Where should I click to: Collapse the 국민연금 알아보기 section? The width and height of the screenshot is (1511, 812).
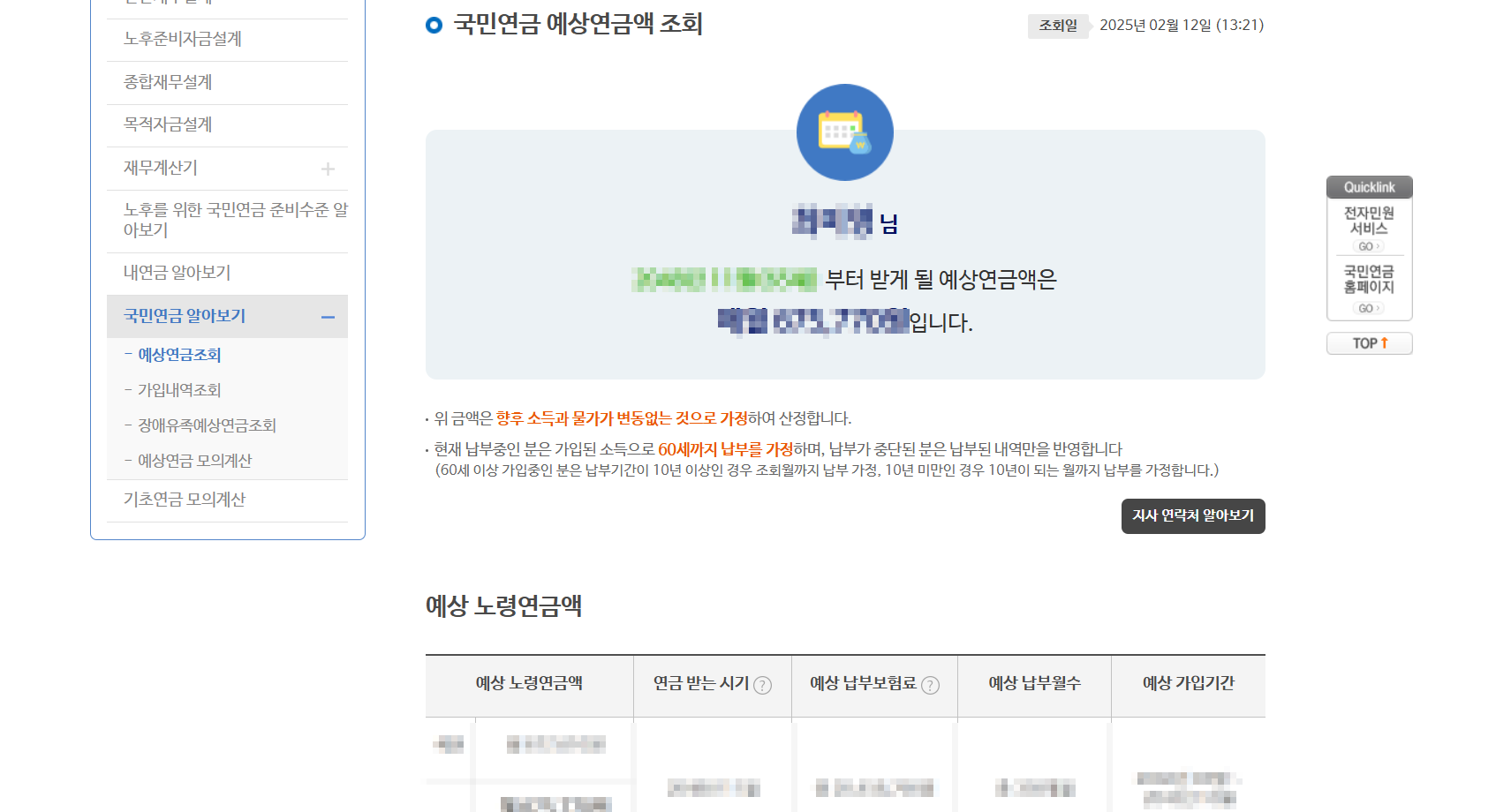point(329,316)
